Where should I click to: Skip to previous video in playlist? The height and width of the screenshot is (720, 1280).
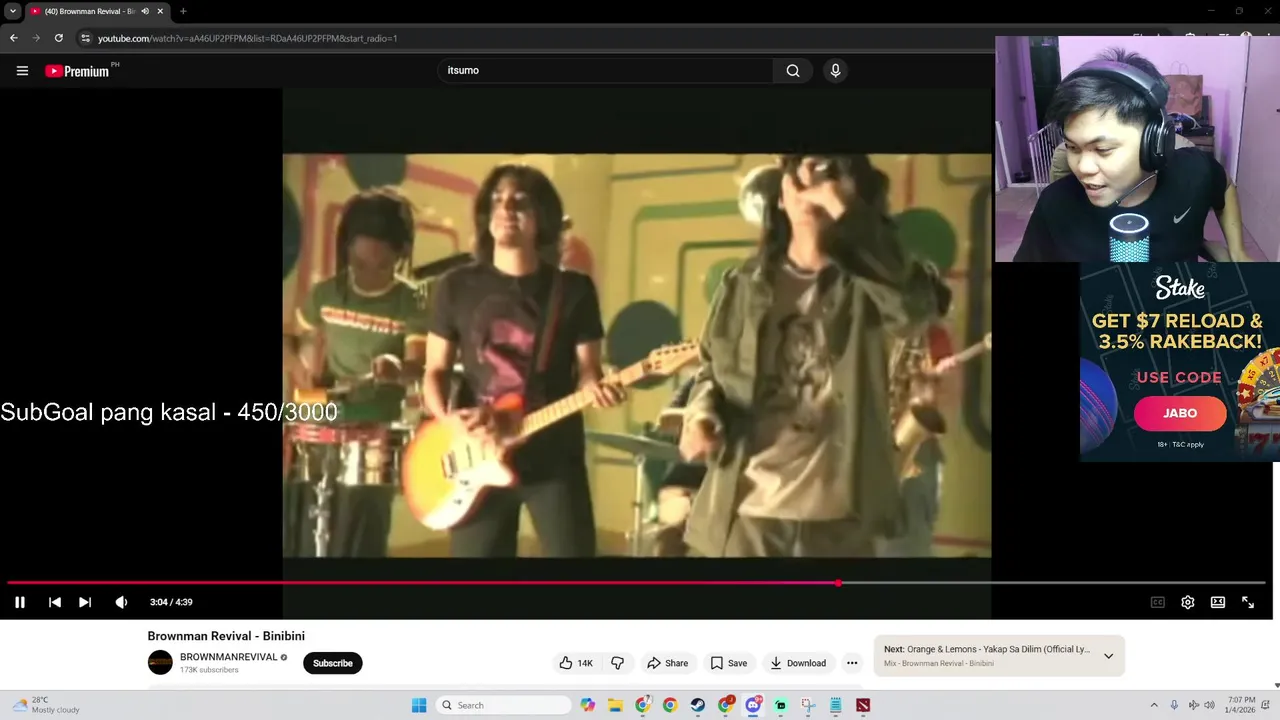click(55, 602)
